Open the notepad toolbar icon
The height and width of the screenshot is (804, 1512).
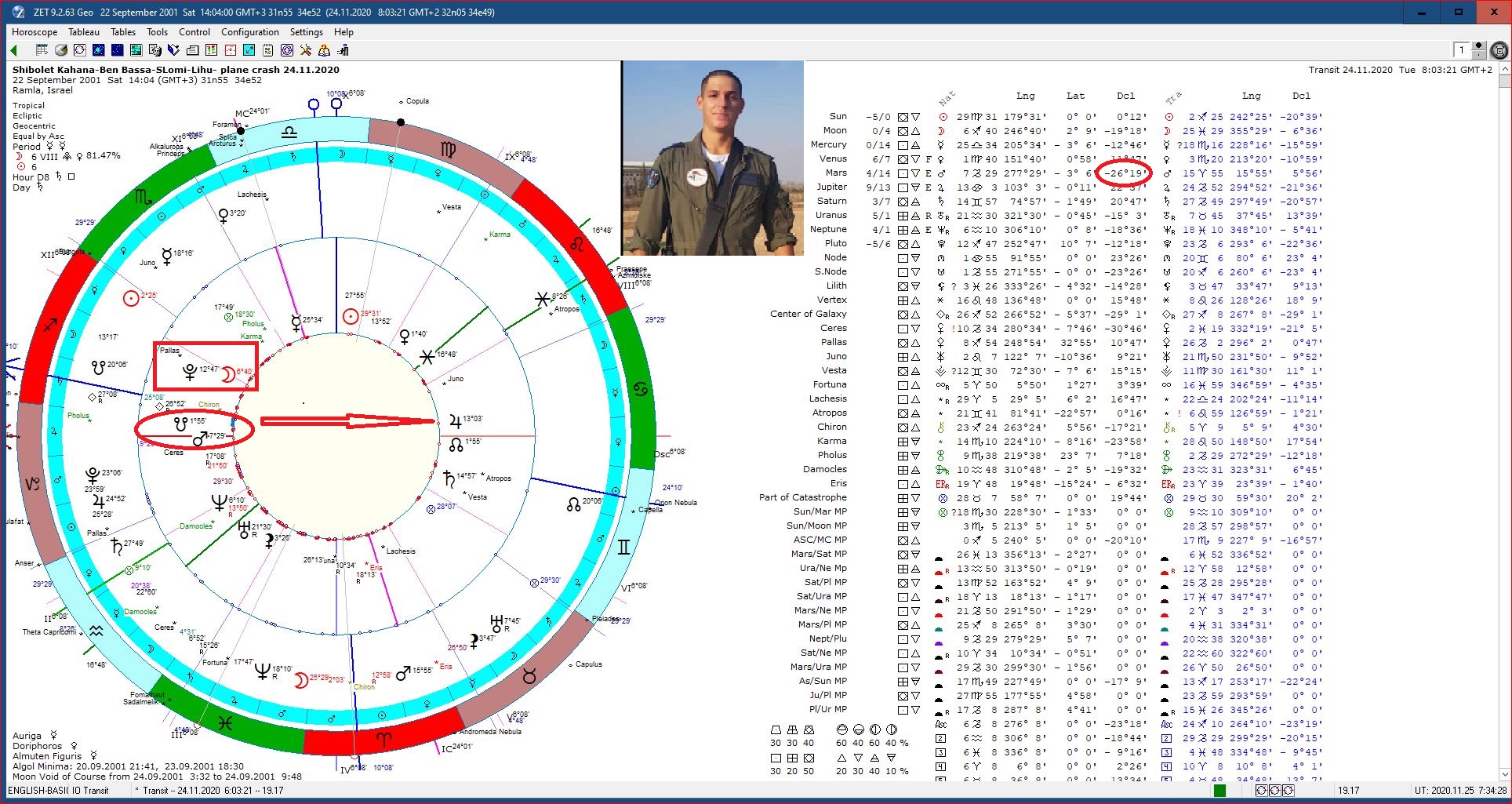268,50
